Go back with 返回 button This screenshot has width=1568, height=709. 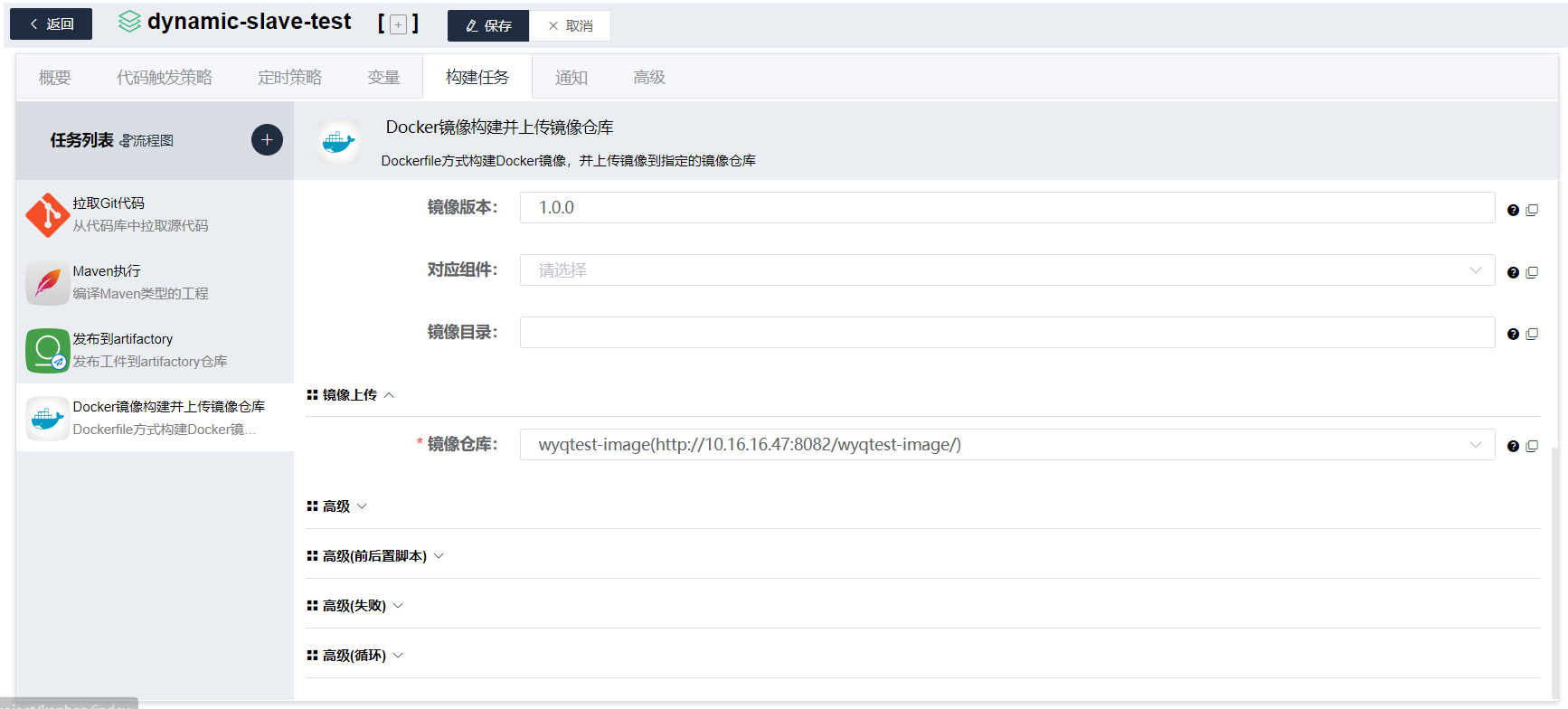coord(51,24)
